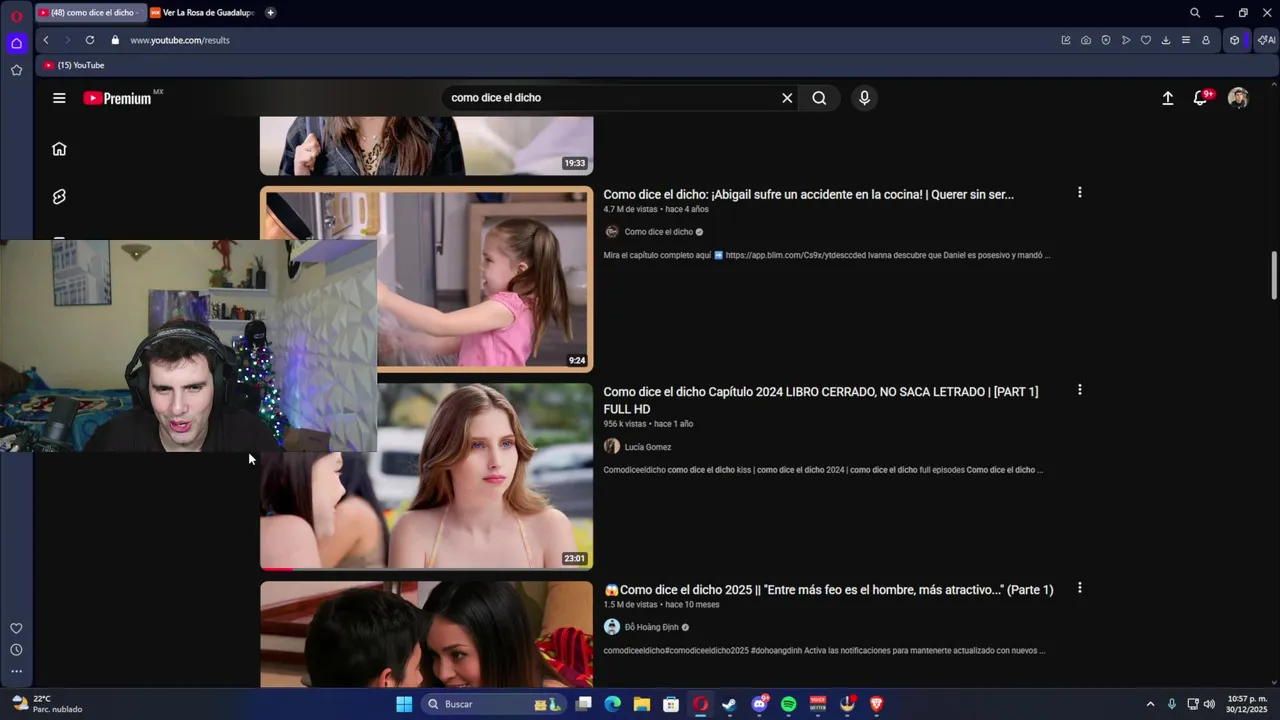The width and height of the screenshot is (1280, 720).
Task: Open Opera sidebar bookmarks star
Action: click(16, 70)
